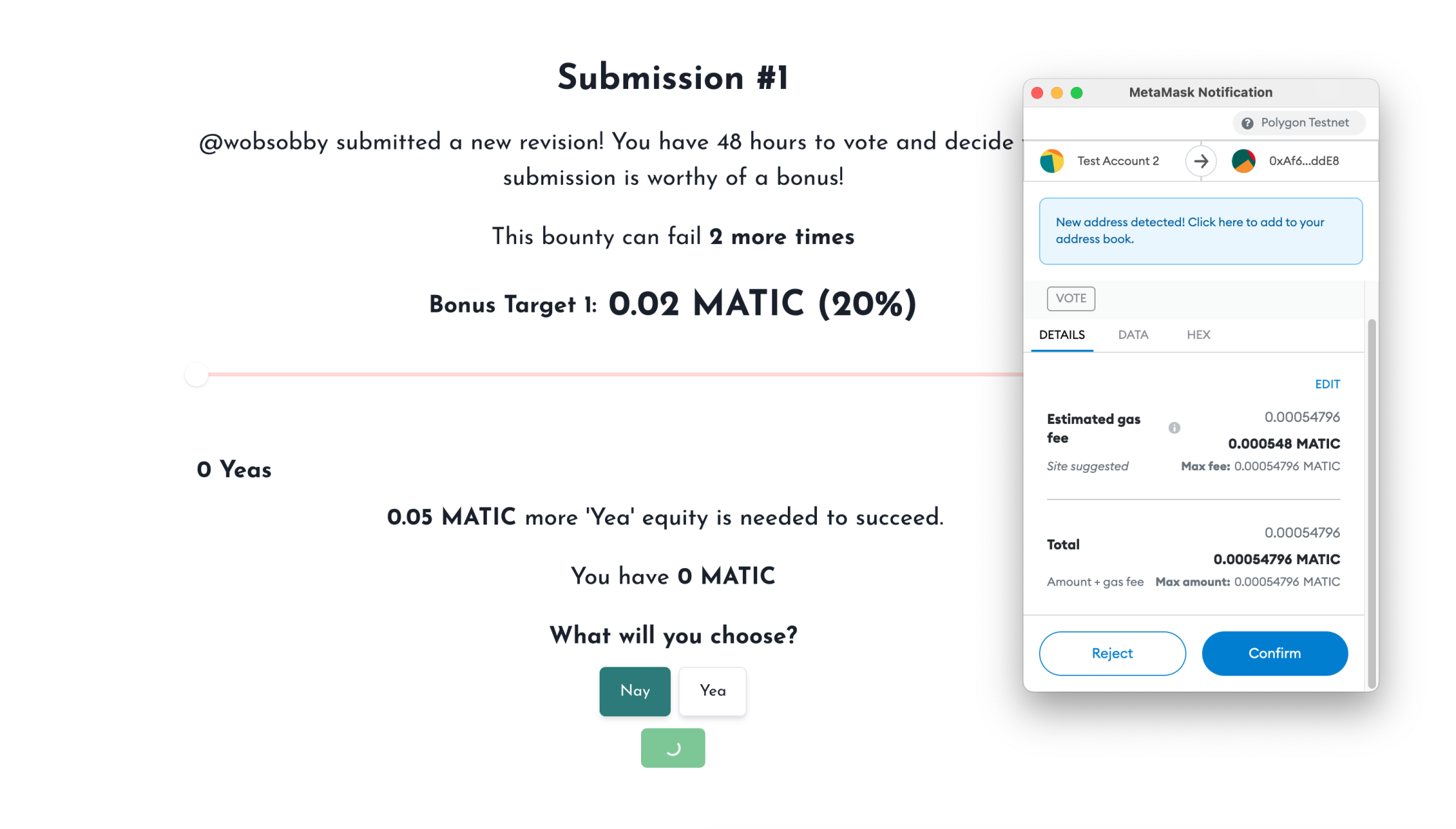Click the info tooltip icon next to gas fee
The width and height of the screenshot is (1456, 829).
[1175, 429]
